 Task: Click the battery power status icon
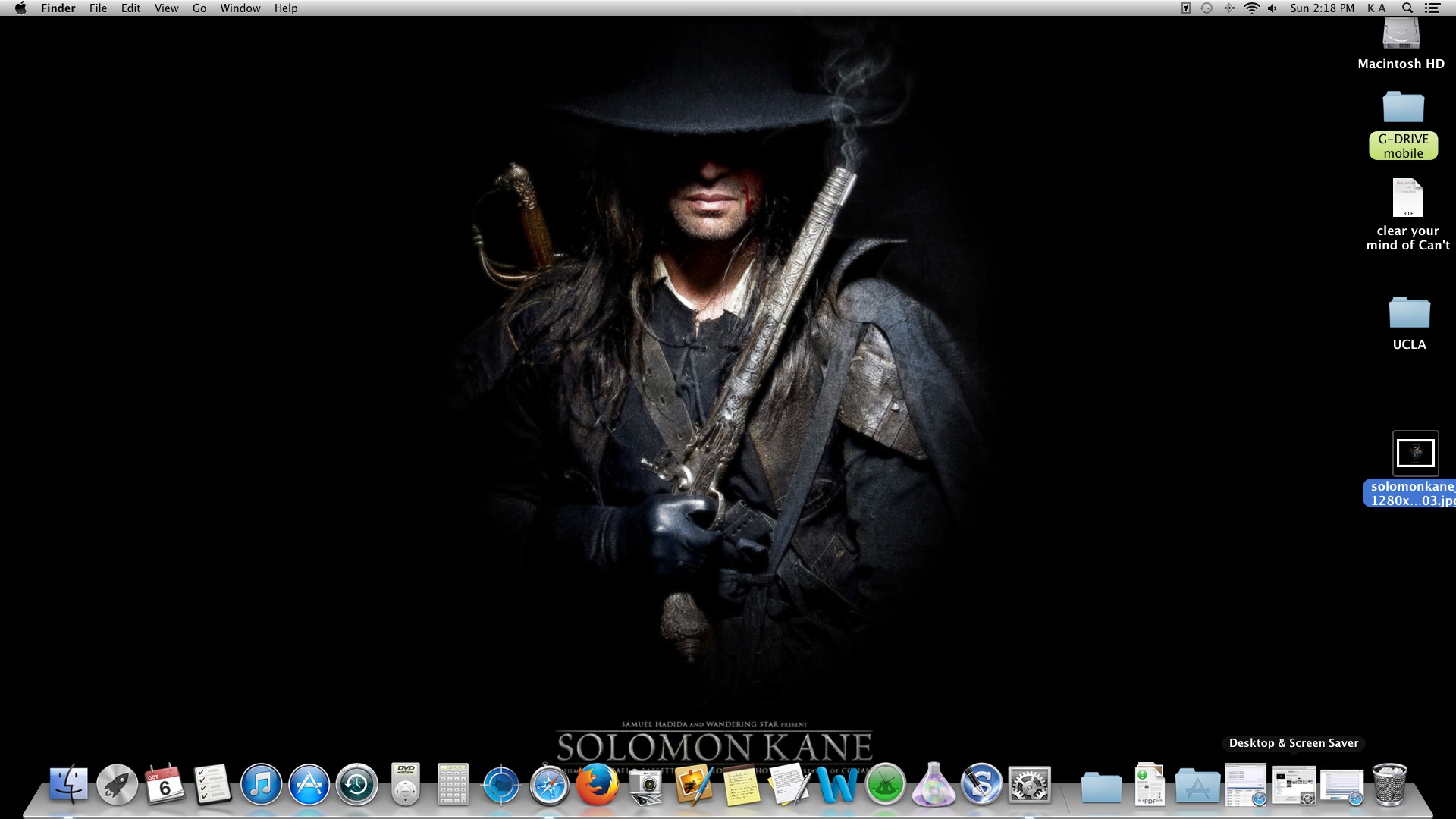(x=1185, y=8)
